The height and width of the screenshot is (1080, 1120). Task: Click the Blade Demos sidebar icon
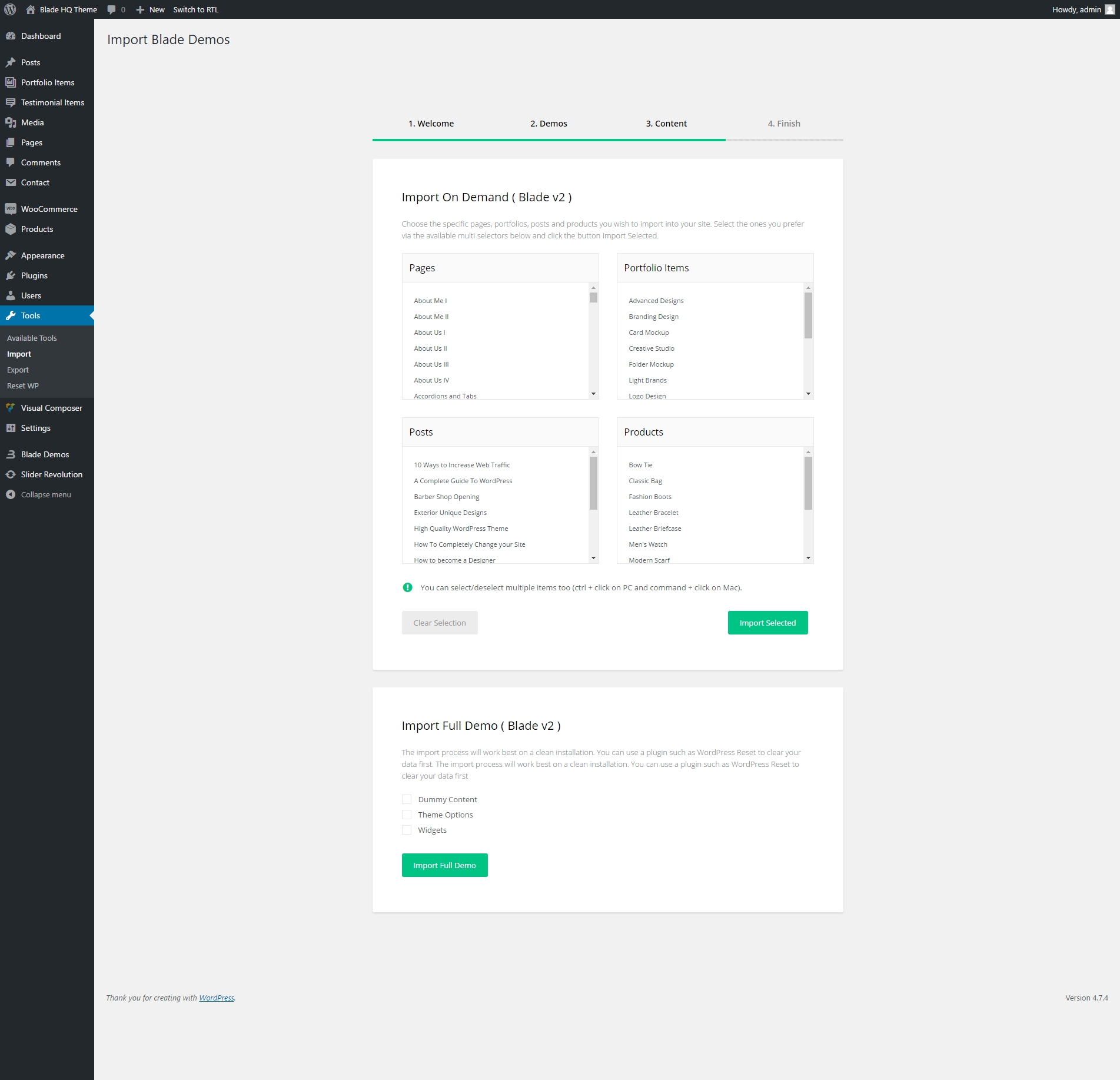click(11, 454)
